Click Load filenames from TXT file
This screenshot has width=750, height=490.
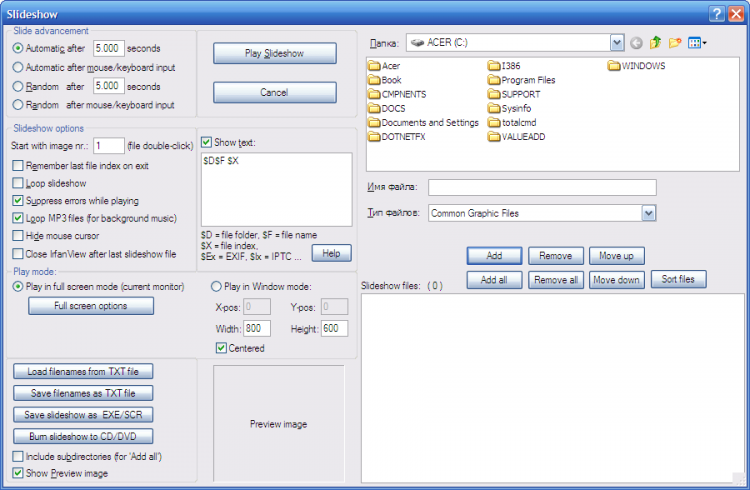point(83,371)
